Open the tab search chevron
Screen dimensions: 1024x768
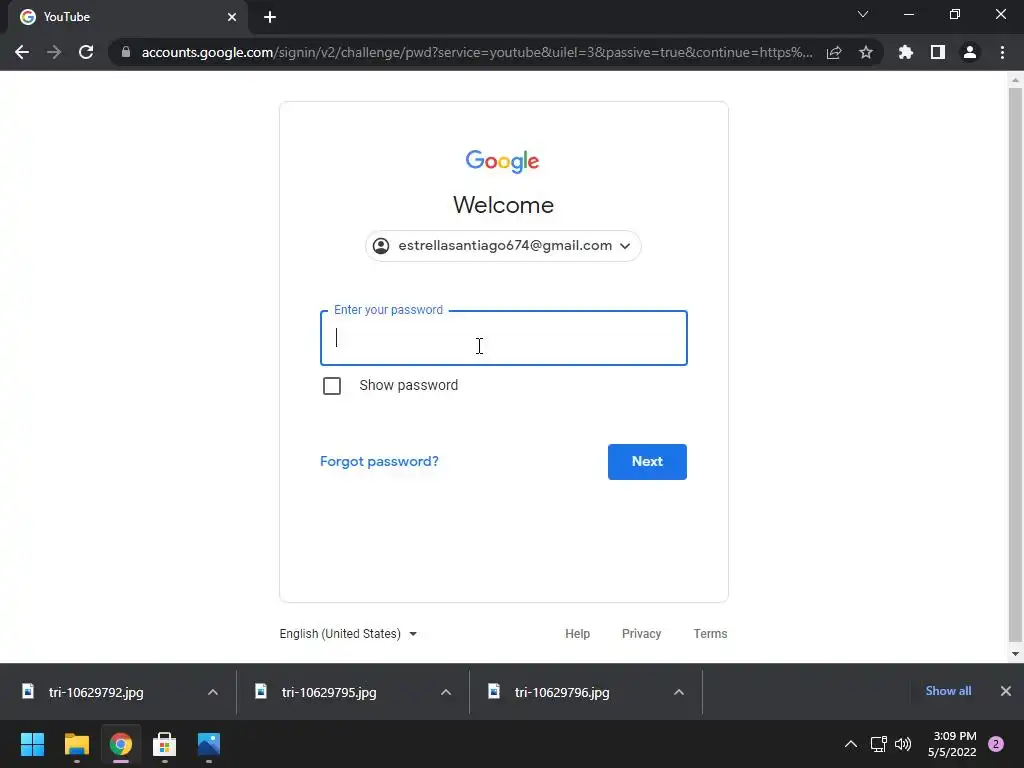point(863,14)
